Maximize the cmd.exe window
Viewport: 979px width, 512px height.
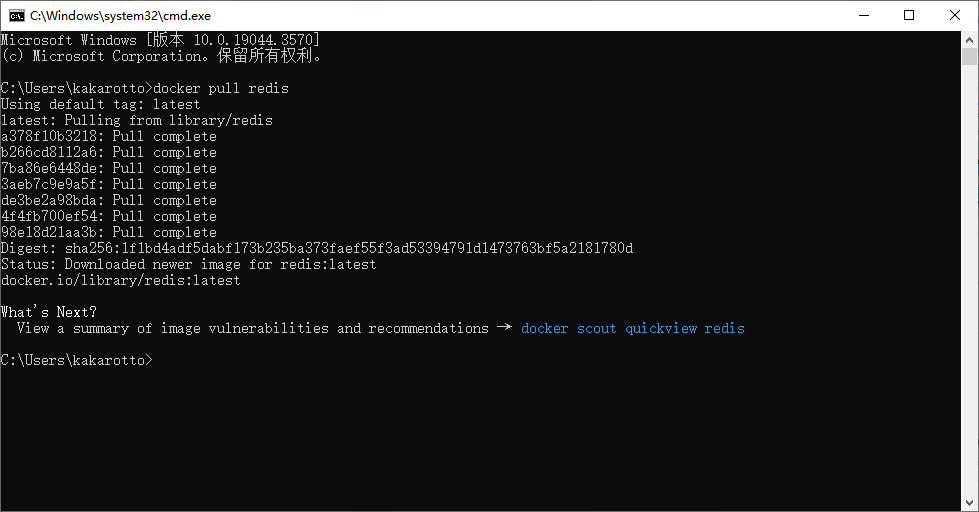click(x=909, y=15)
